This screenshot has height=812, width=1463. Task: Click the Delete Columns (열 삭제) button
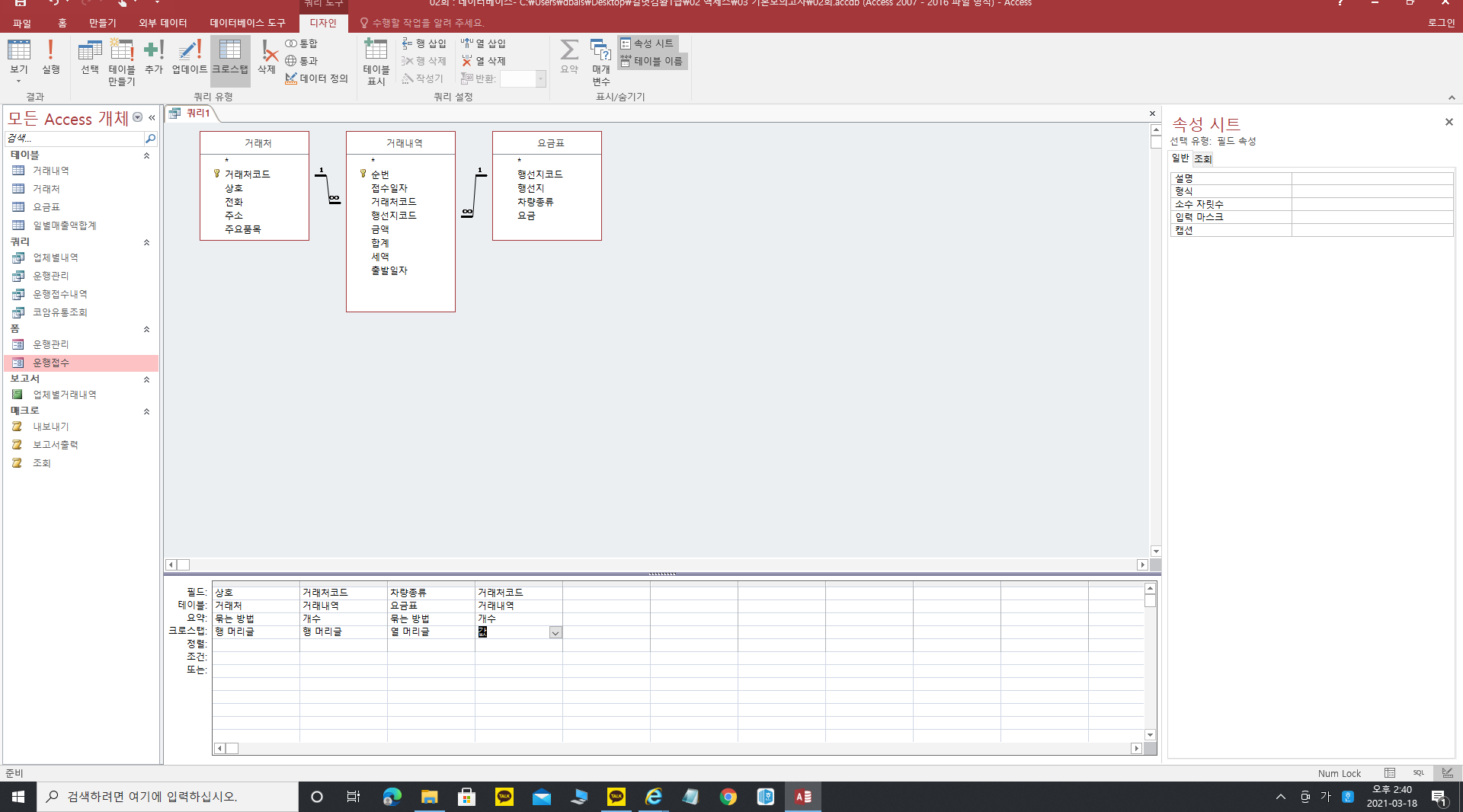484,61
